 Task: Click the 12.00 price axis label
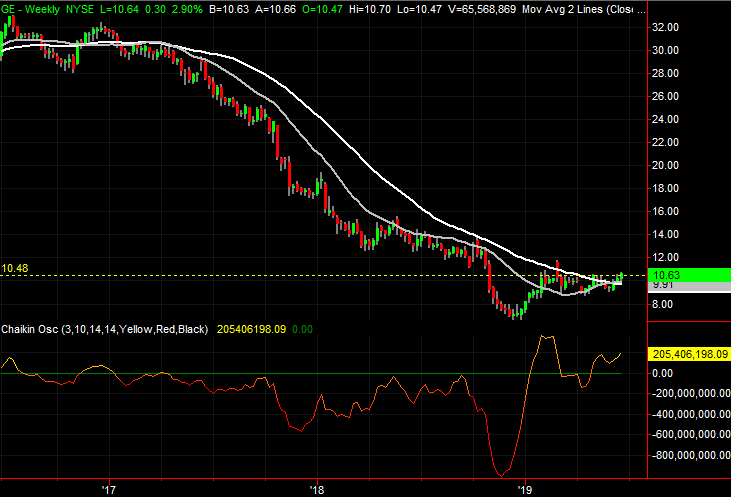(x=665, y=257)
